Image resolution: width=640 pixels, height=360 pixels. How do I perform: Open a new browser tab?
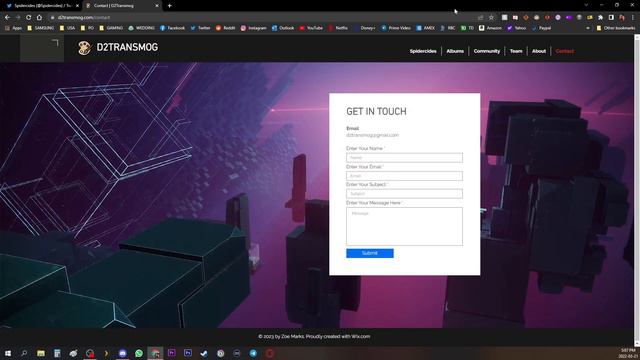(169, 6)
